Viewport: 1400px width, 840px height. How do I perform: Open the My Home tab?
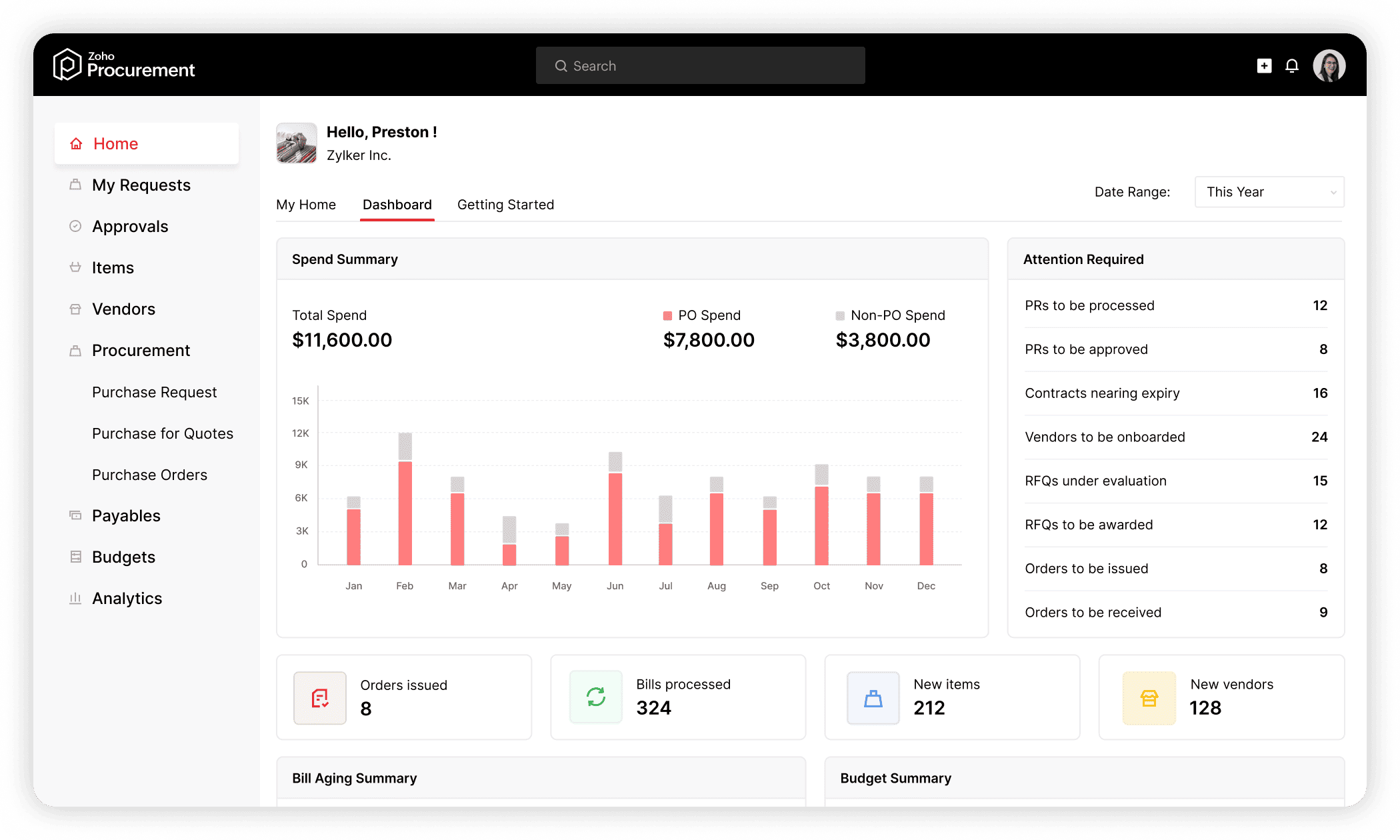click(306, 205)
